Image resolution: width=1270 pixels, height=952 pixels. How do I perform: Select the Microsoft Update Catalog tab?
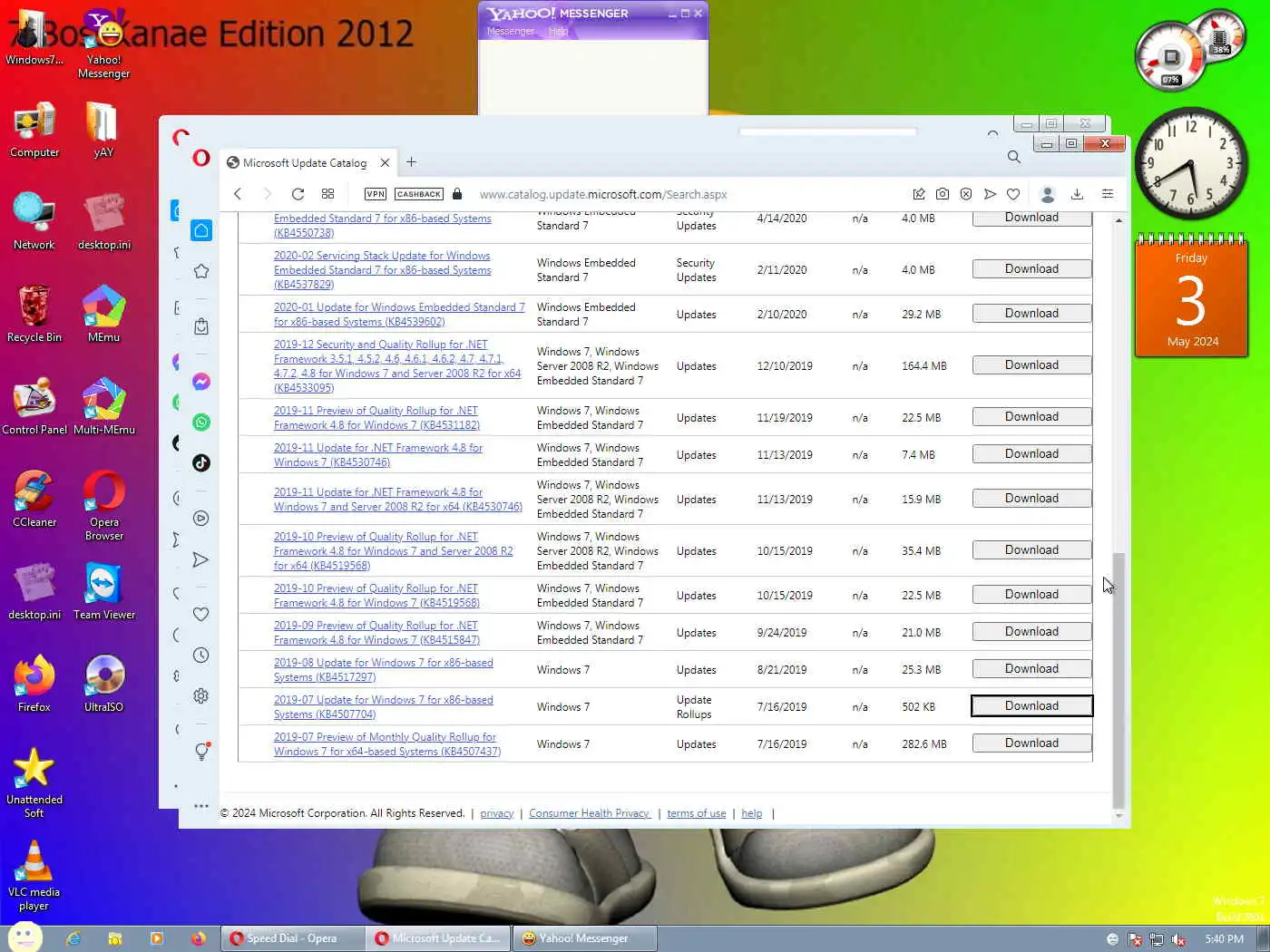coord(303,163)
